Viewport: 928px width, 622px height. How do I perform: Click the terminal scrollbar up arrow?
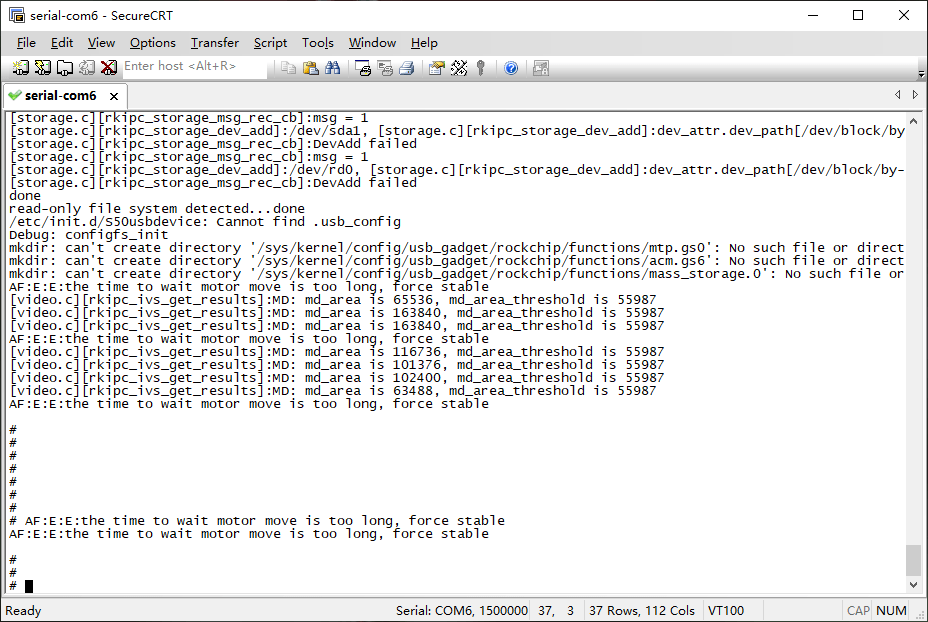914,121
